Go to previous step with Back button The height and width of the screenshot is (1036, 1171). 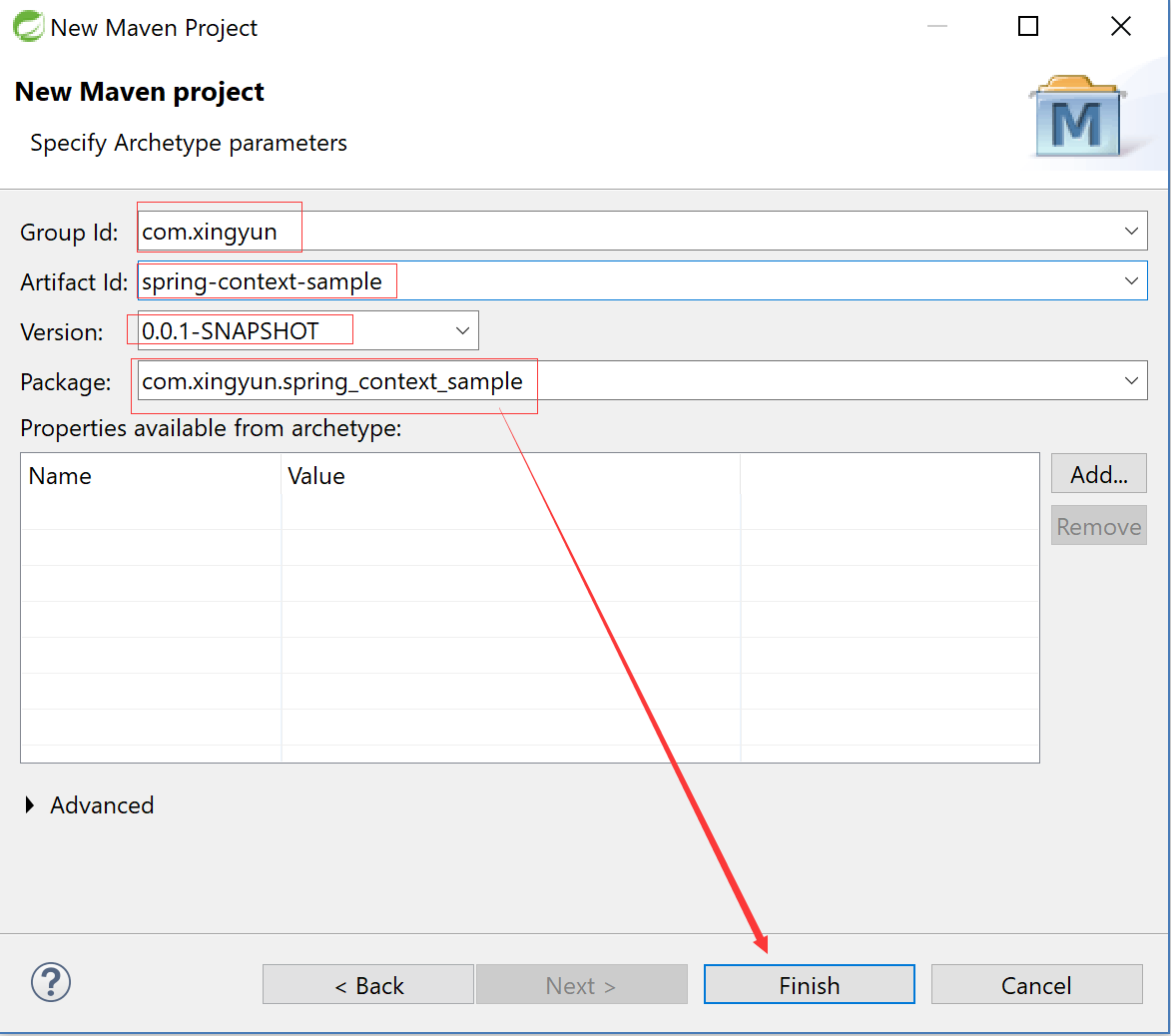point(368,985)
